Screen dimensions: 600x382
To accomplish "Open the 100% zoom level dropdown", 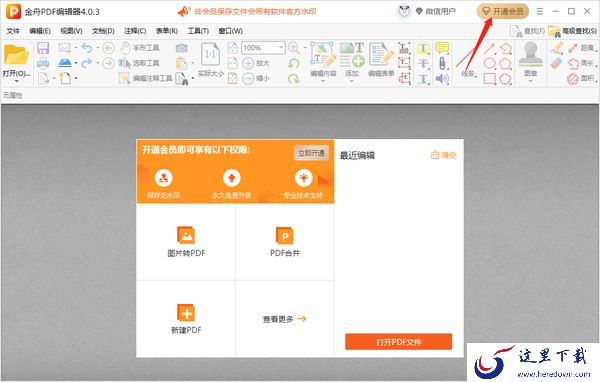I will point(281,48).
